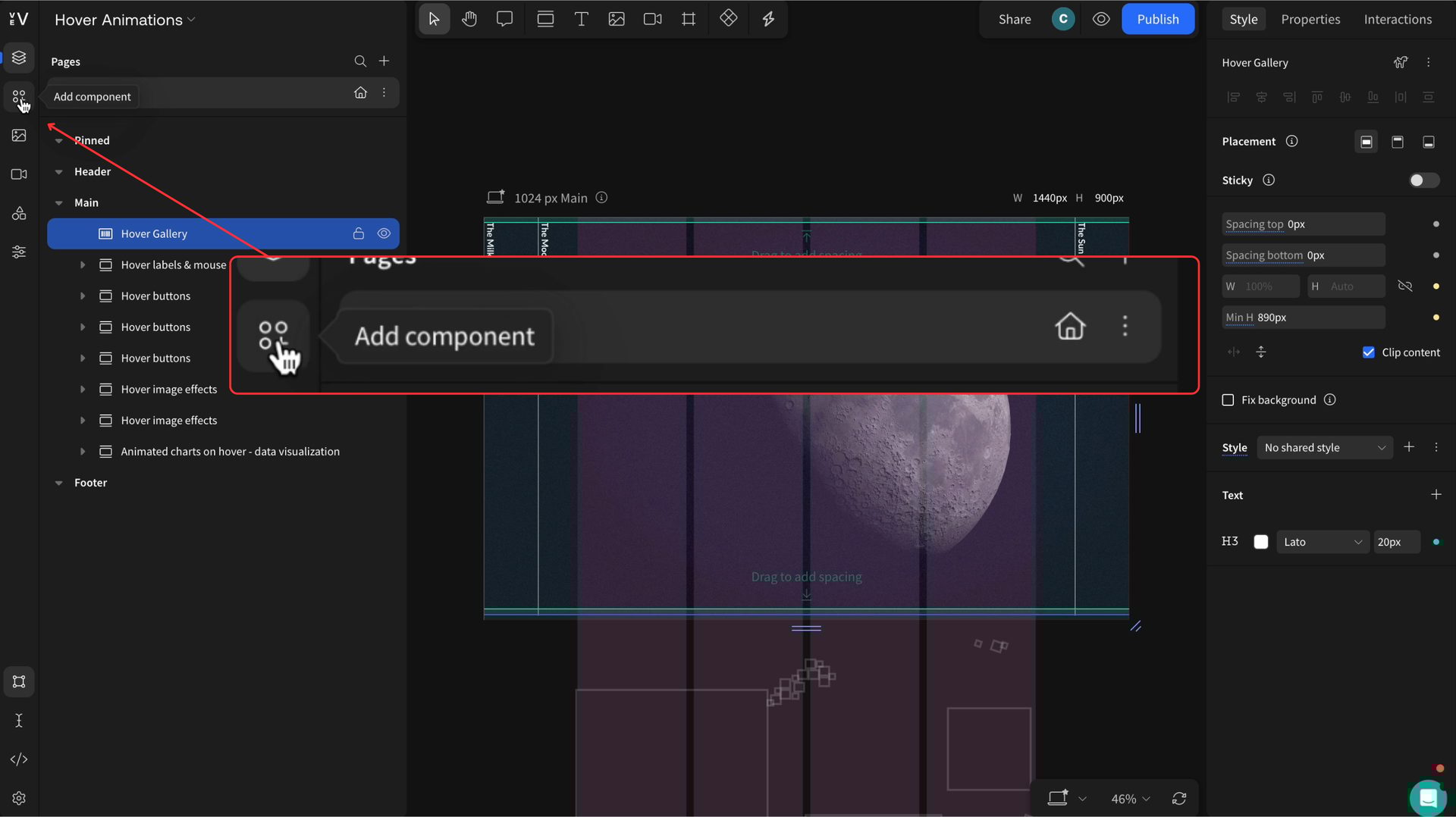Viewport: 1456px width, 817px height.
Task: Add a new Text style
Action: coord(1436,495)
